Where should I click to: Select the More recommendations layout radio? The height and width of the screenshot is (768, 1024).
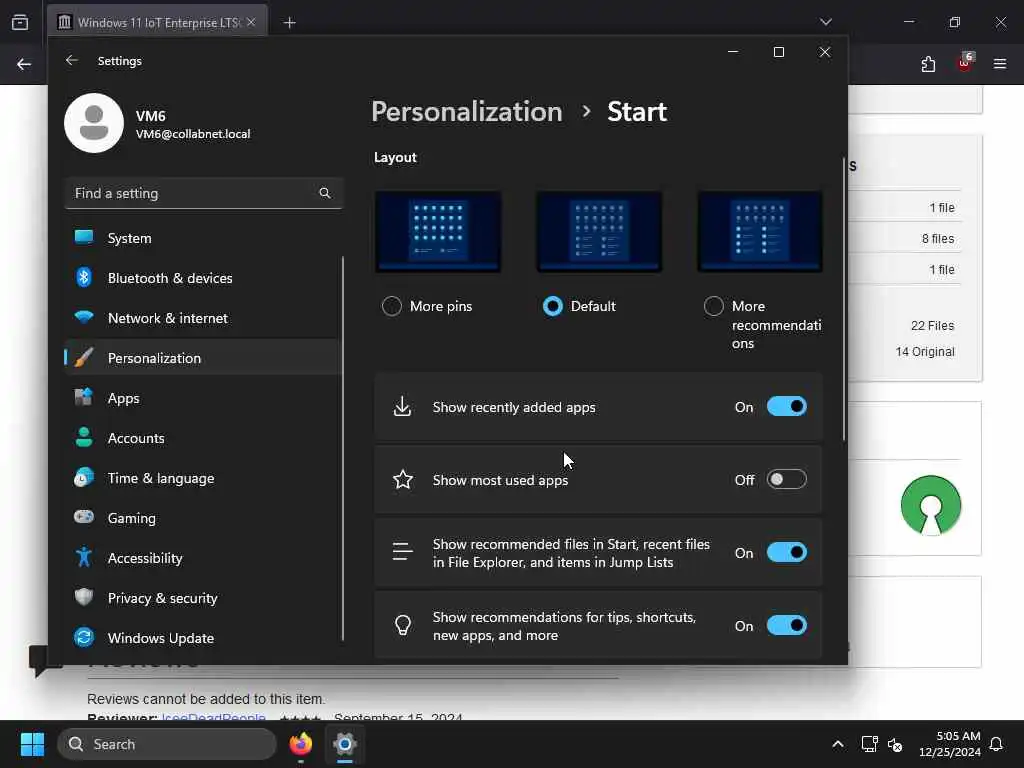[714, 306]
